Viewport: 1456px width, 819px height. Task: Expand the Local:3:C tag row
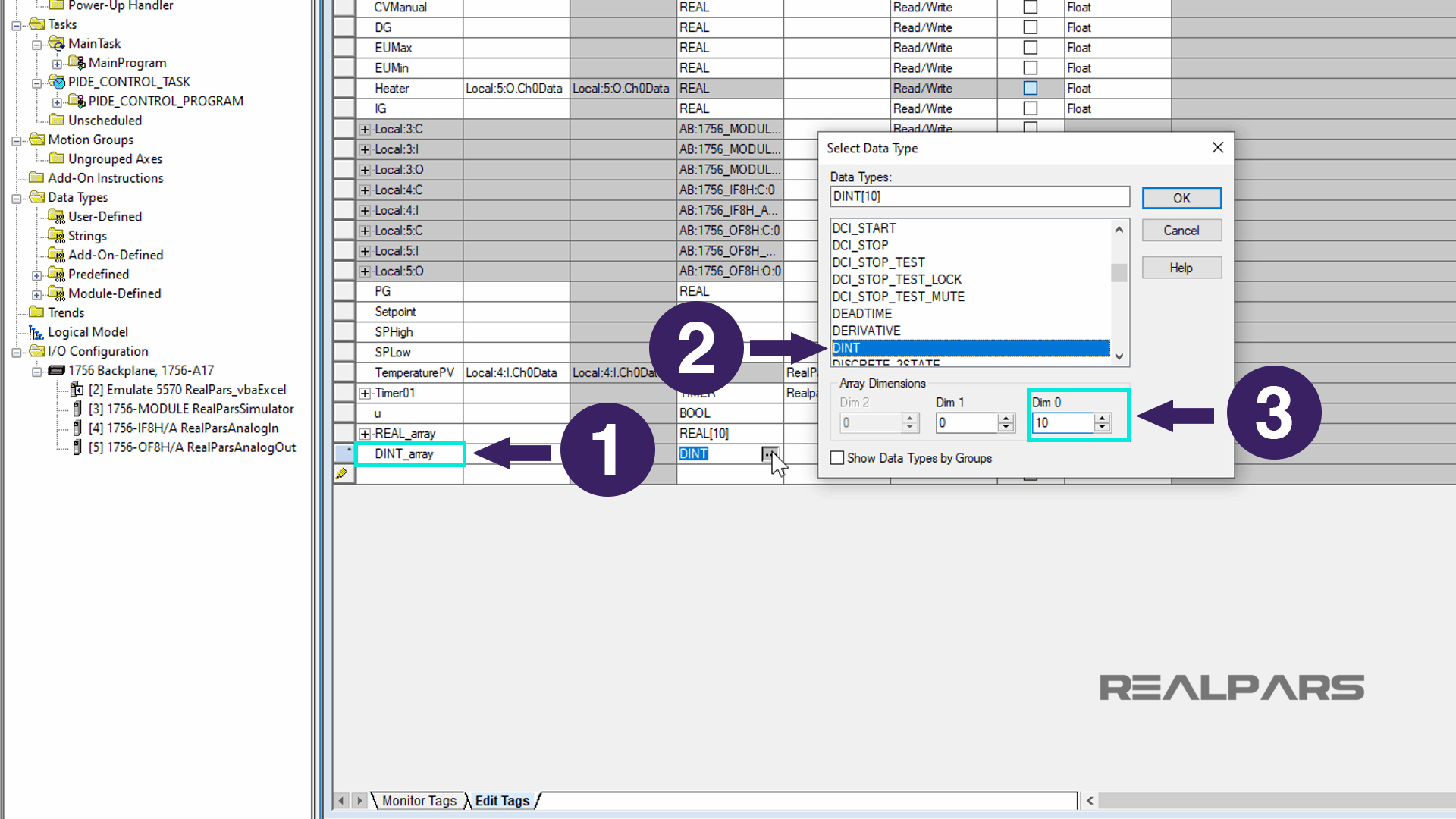click(x=363, y=129)
